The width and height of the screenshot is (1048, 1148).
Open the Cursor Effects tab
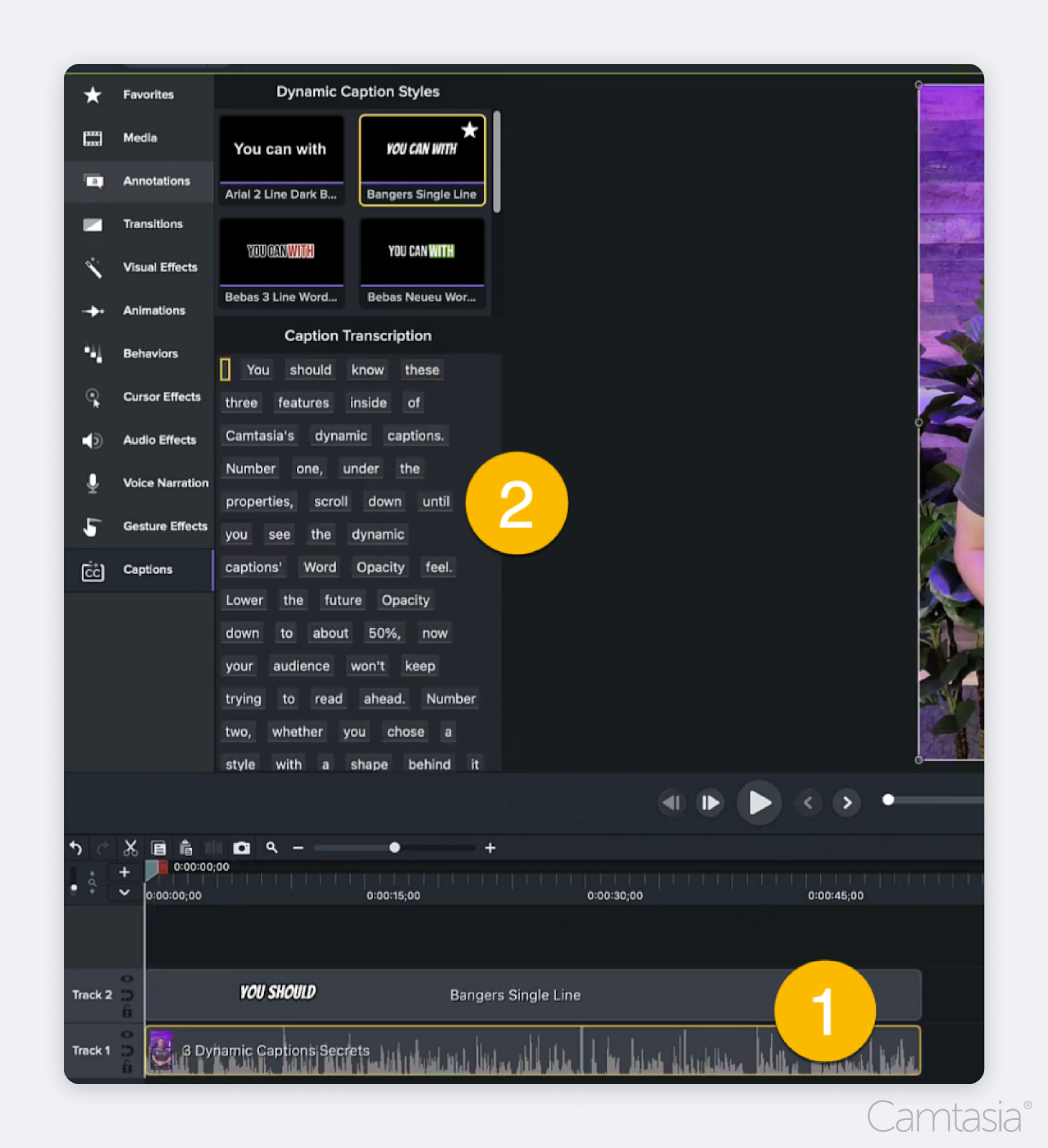(x=139, y=397)
